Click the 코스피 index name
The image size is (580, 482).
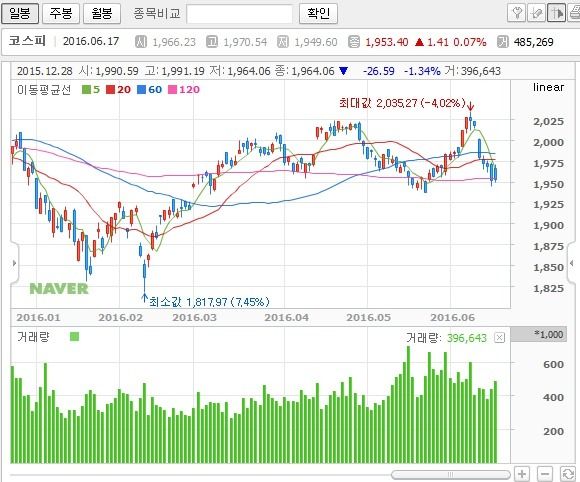(27, 41)
